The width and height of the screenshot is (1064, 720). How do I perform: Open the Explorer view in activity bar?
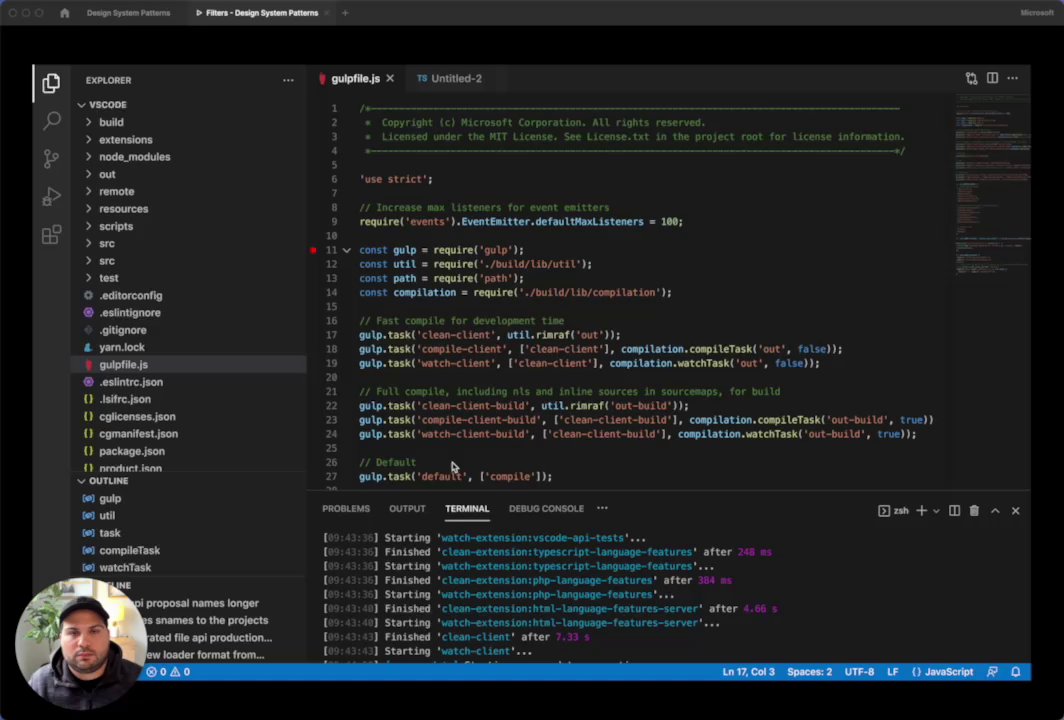click(51, 83)
